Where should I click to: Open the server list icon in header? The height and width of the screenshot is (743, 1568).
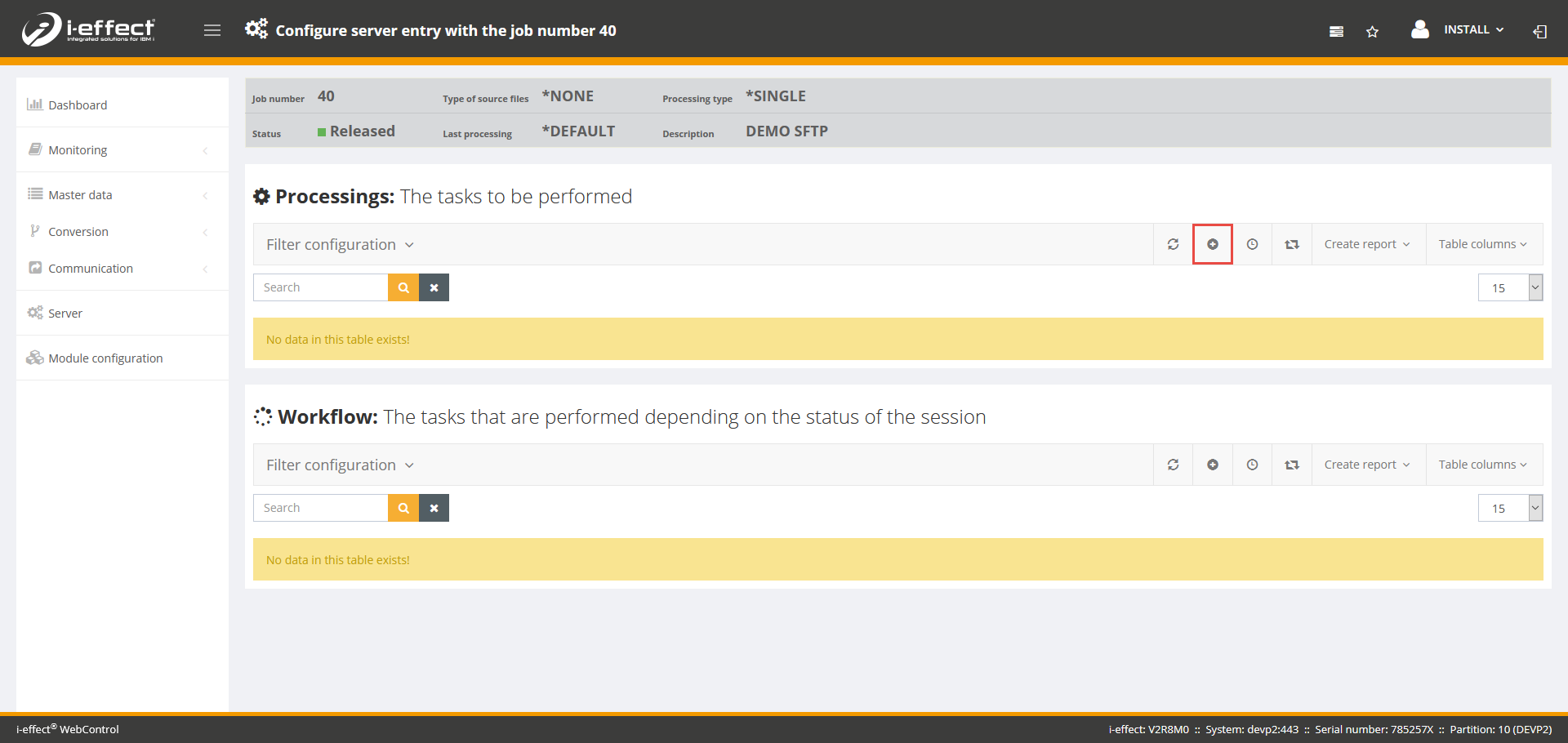(1336, 32)
